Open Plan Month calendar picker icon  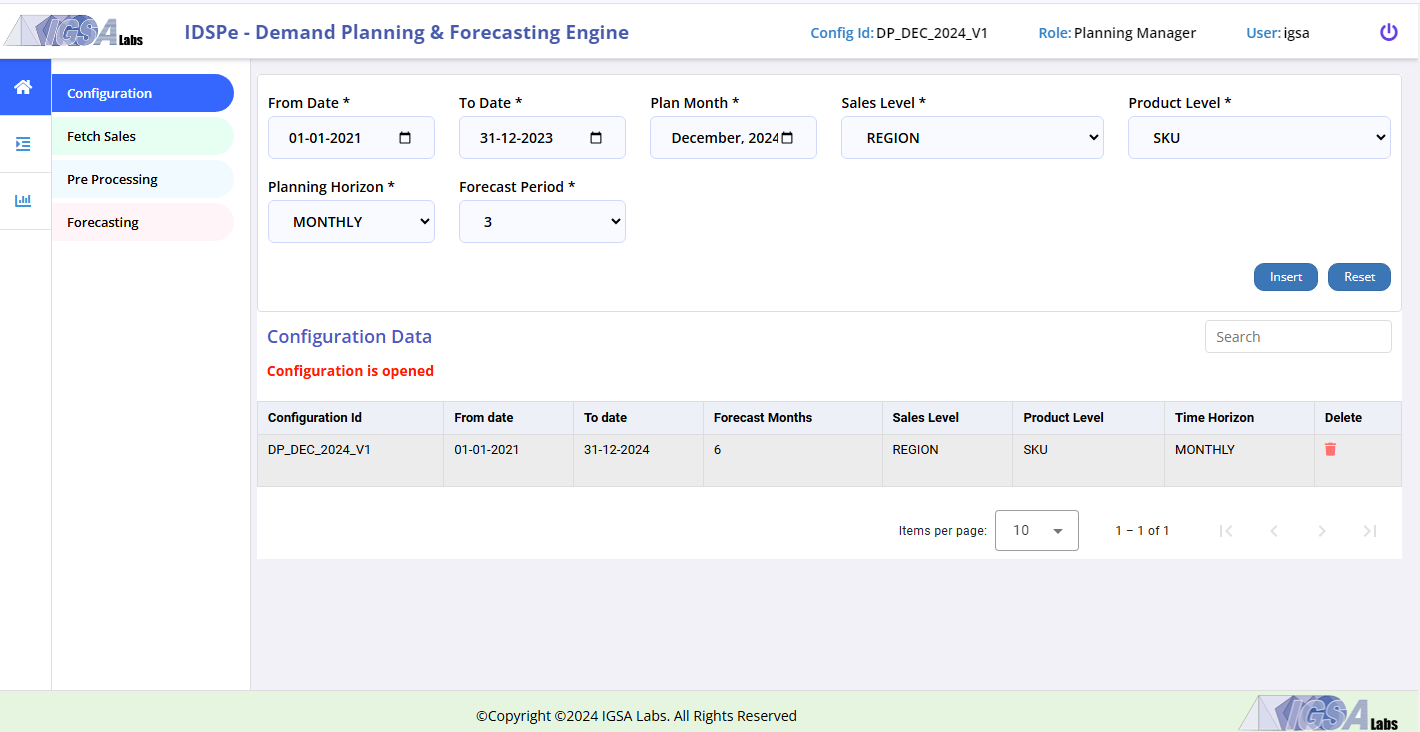click(787, 138)
